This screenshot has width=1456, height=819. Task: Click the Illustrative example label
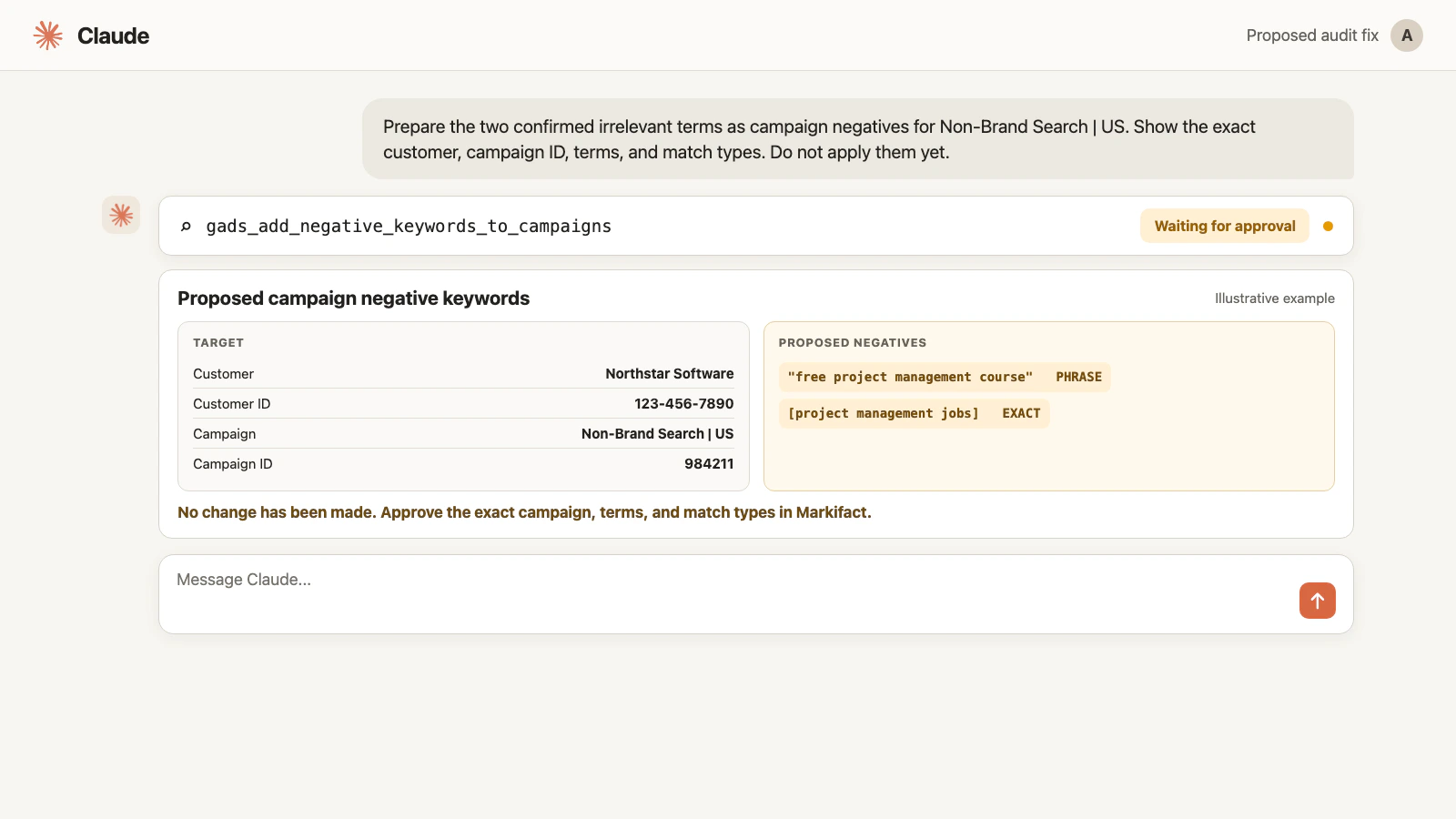1274,298
